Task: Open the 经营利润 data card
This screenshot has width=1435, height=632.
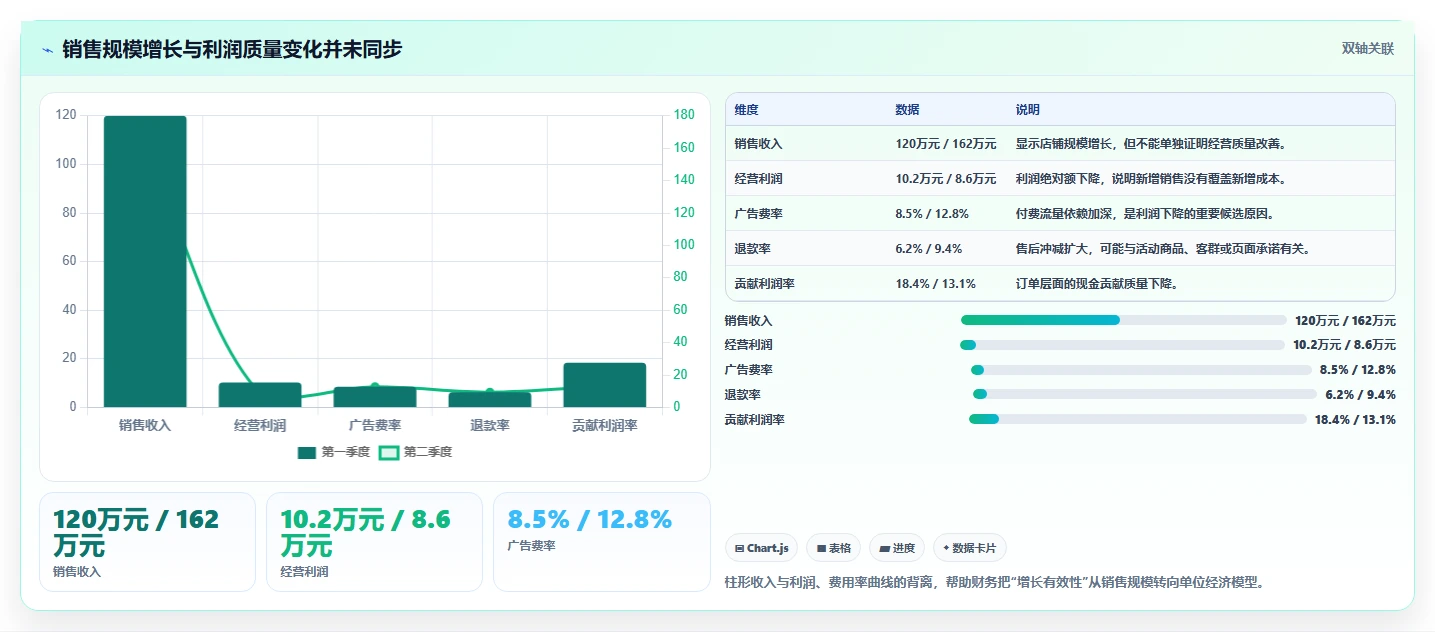Action: (374, 542)
